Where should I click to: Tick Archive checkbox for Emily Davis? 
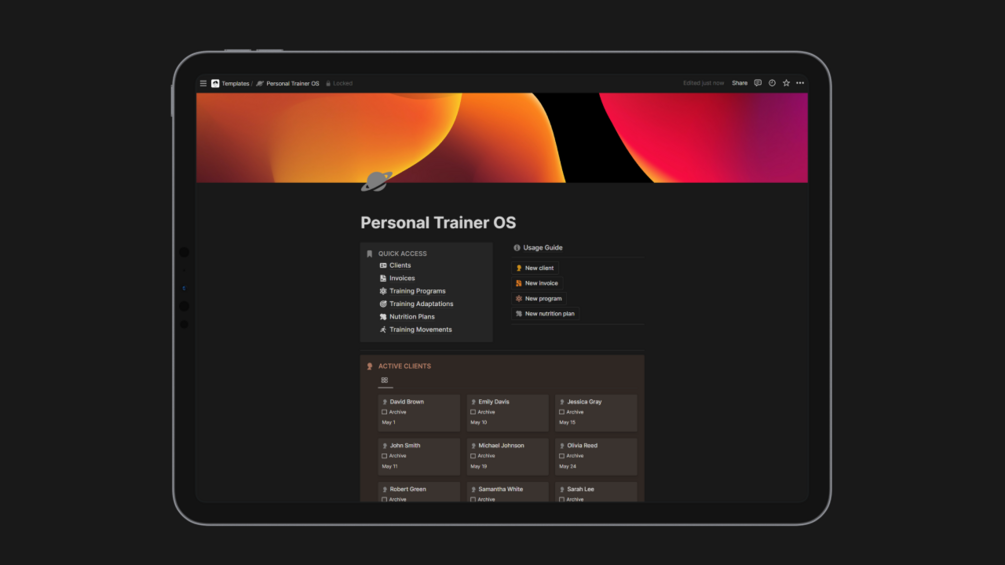click(473, 412)
